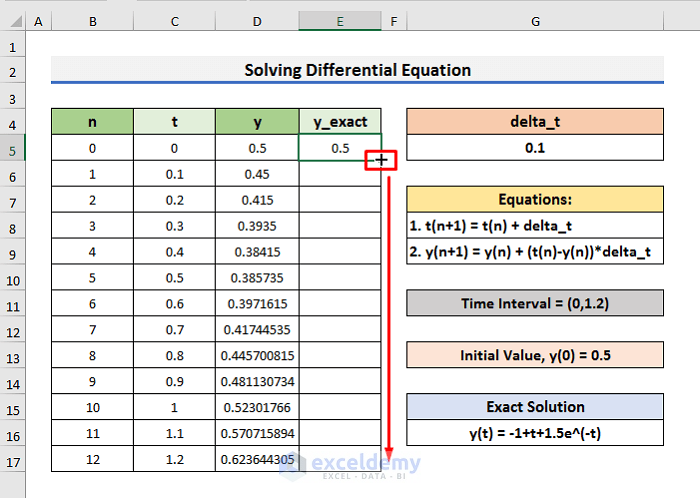Click the Equations heading cell
The width and height of the screenshot is (700, 498).
coord(535,199)
